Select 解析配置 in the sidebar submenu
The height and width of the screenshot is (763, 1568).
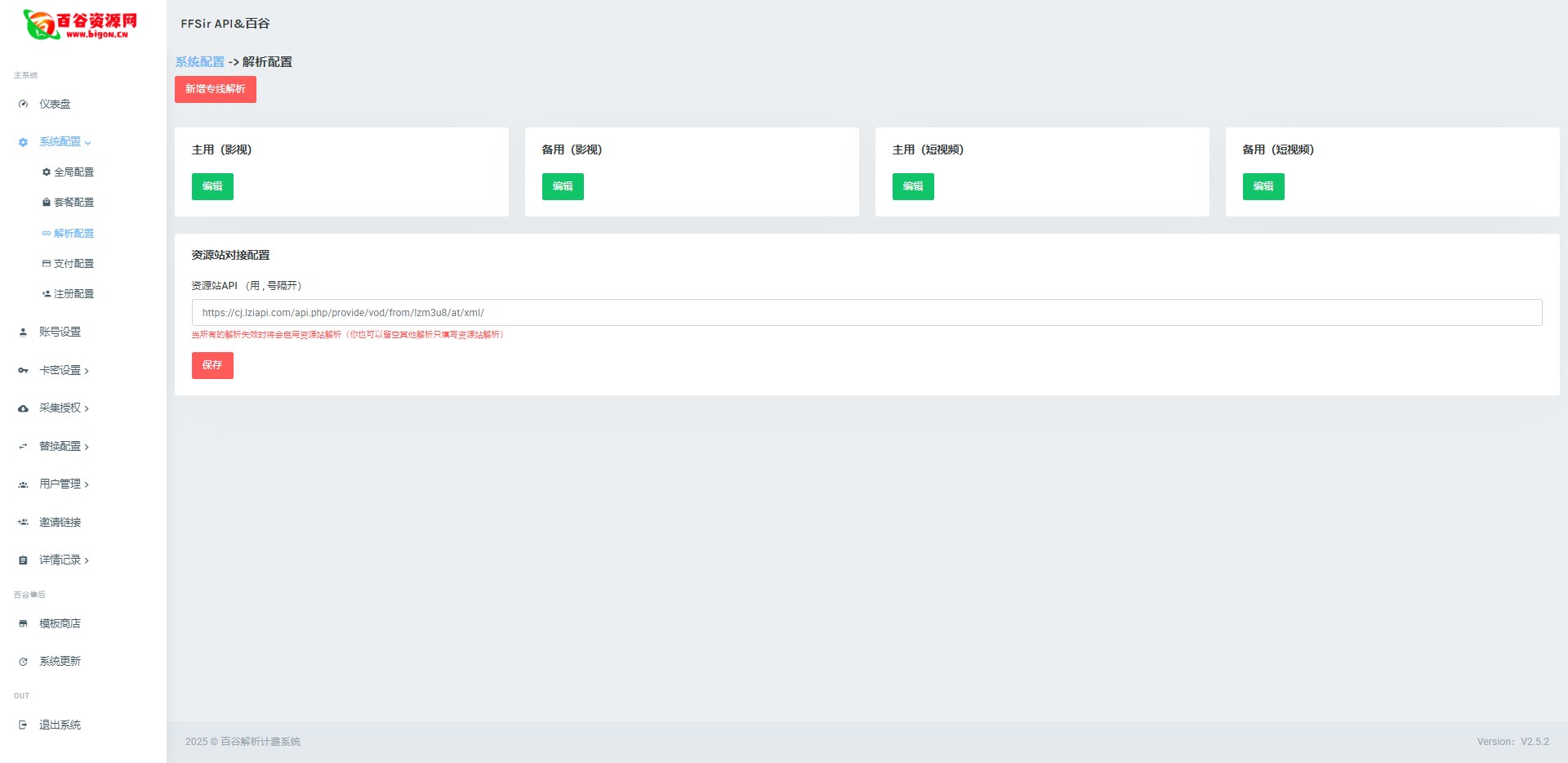tap(73, 234)
